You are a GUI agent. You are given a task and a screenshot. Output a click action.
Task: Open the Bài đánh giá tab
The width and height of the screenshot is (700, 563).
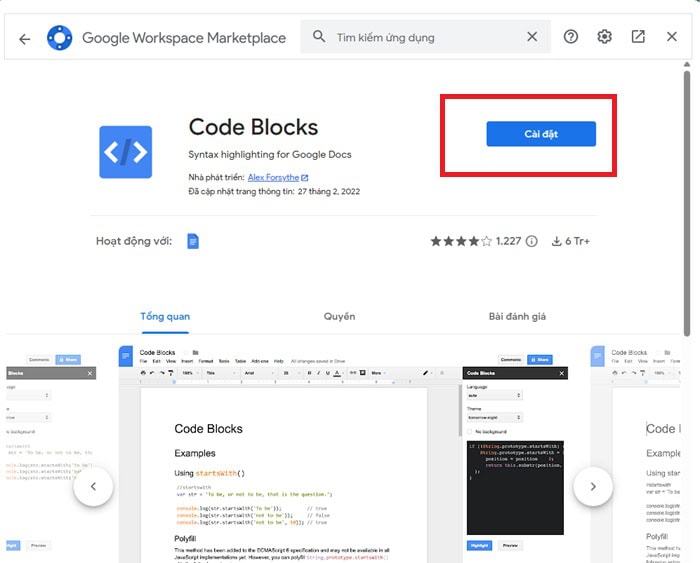pos(517,317)
